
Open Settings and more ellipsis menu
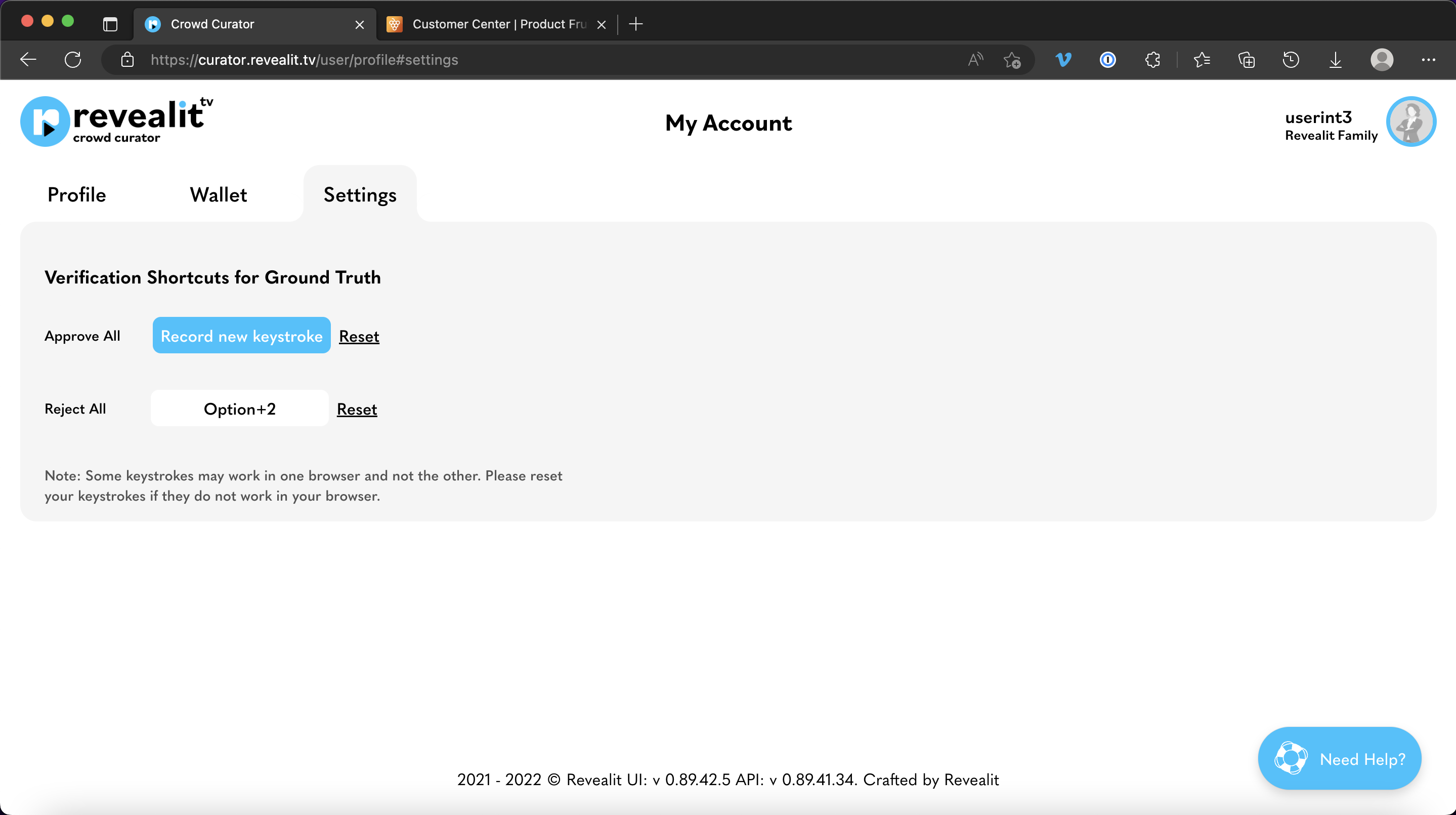(x=1428, y=59)
